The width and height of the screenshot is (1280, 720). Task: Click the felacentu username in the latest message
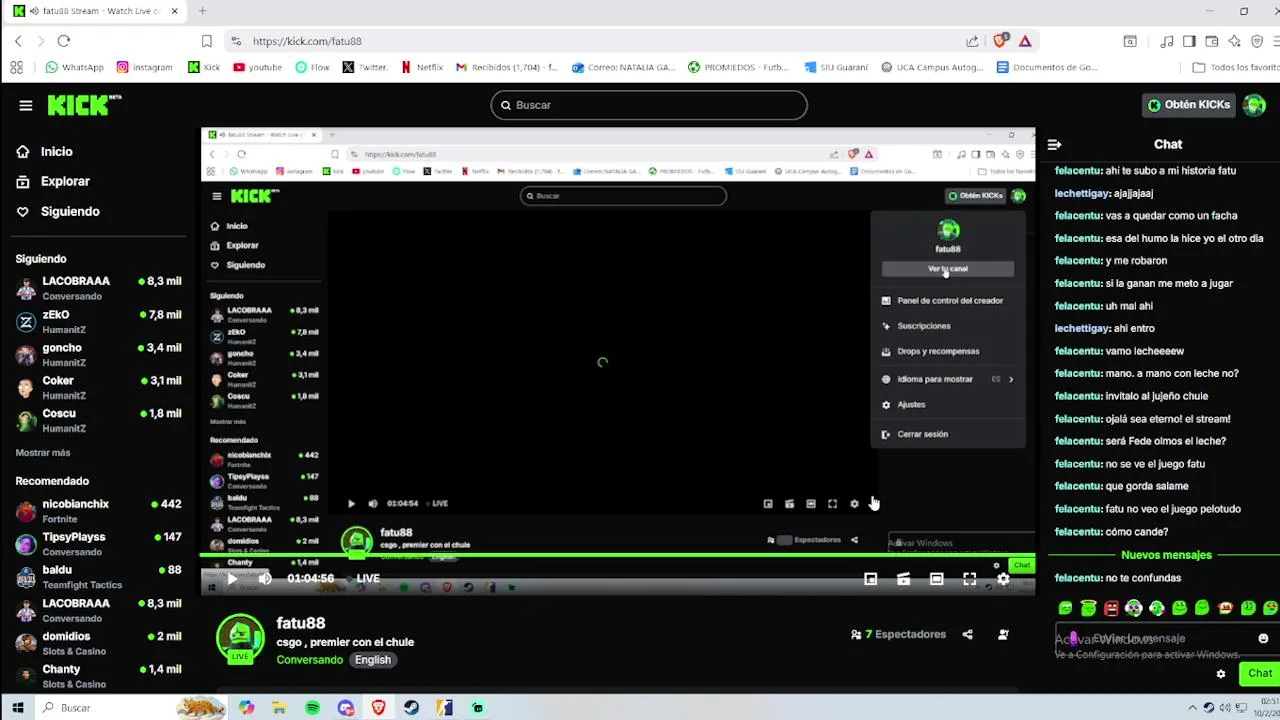tap(1078, 578)
